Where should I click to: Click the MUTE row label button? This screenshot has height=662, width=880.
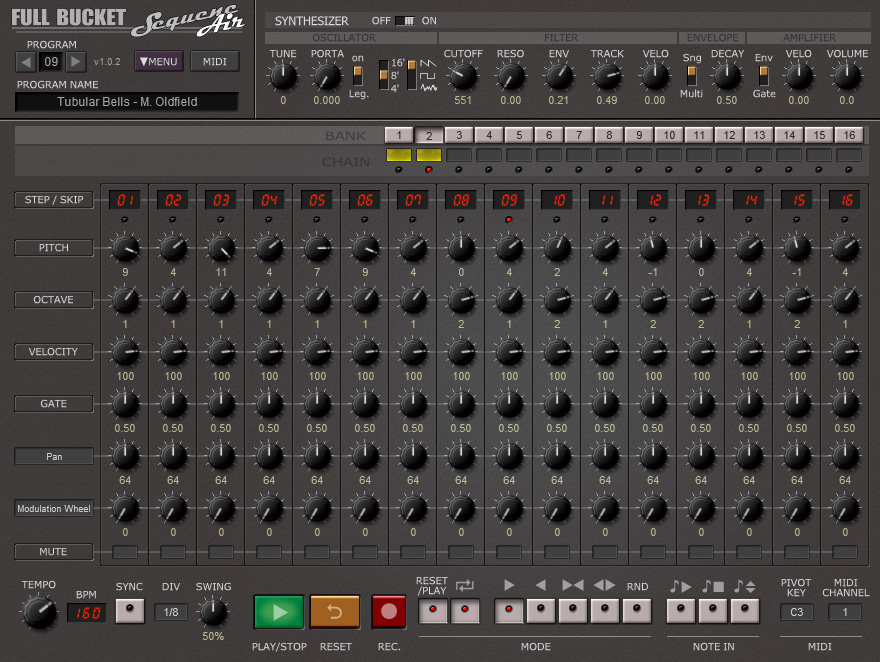(54, 552)
